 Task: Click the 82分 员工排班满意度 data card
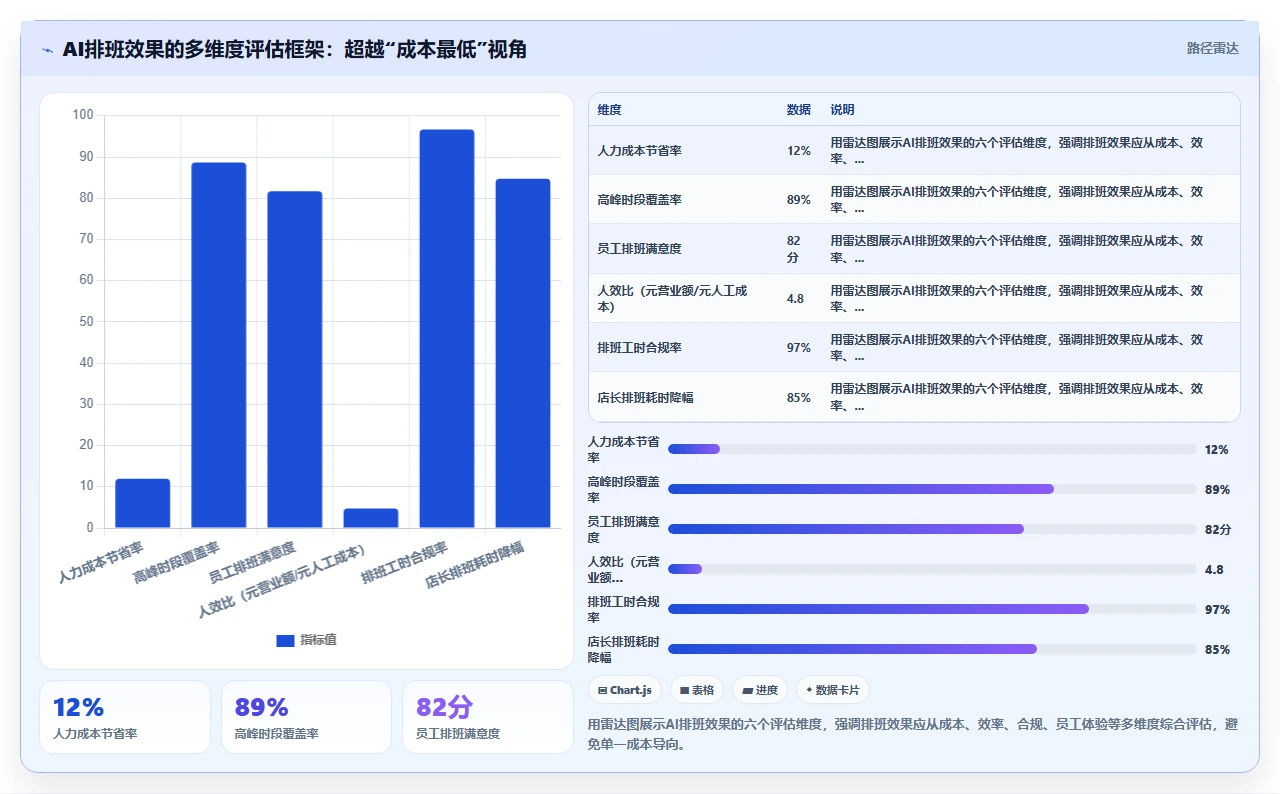[488, 717]
